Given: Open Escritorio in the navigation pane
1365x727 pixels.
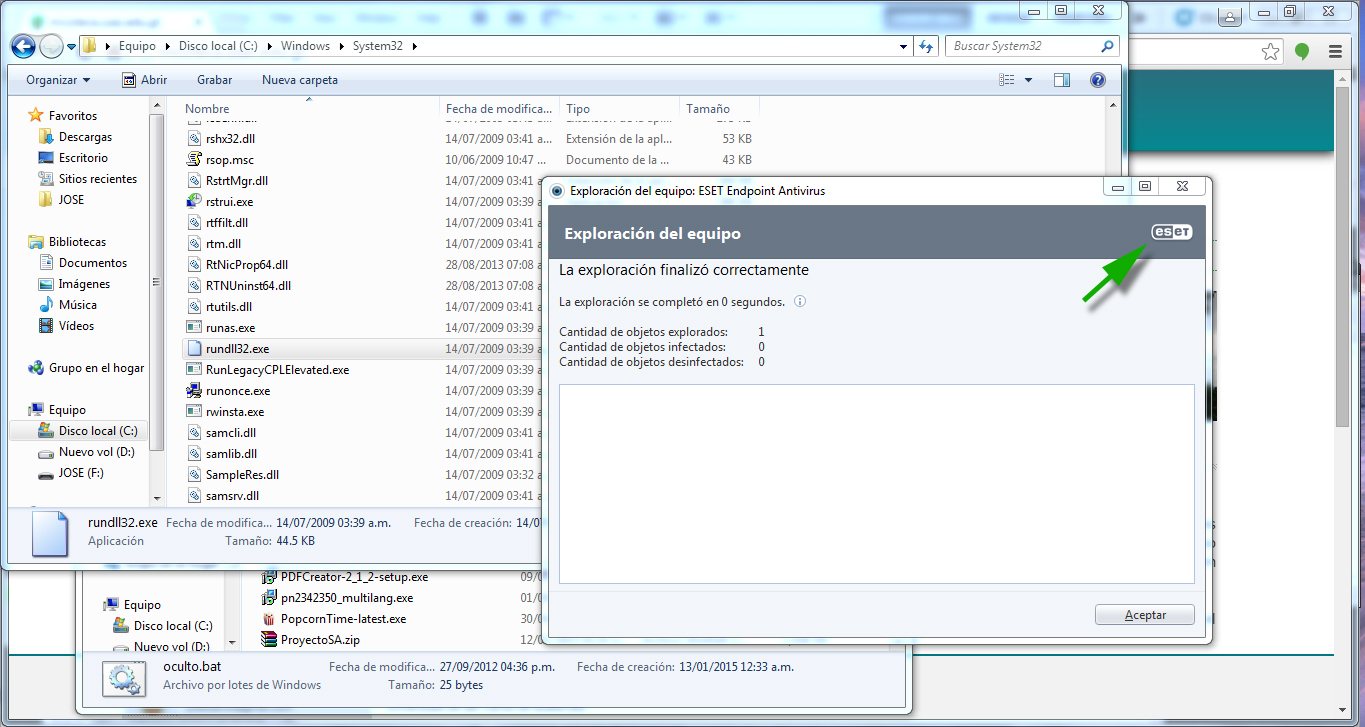Looking at the screenshot, I should pos(83,158).
